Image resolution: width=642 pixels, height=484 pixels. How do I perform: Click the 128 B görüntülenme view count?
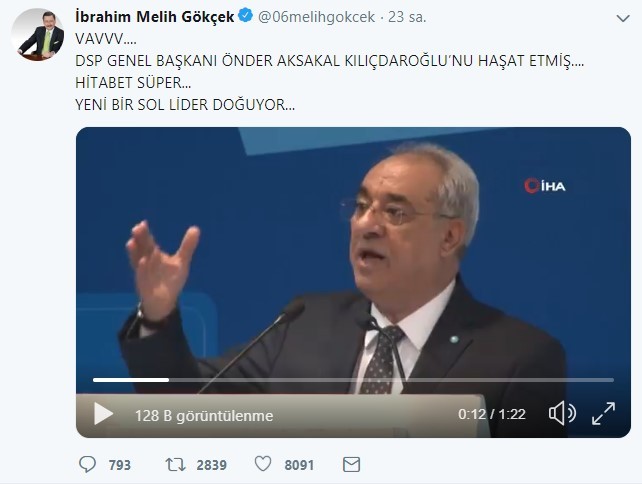coord(204,416)
